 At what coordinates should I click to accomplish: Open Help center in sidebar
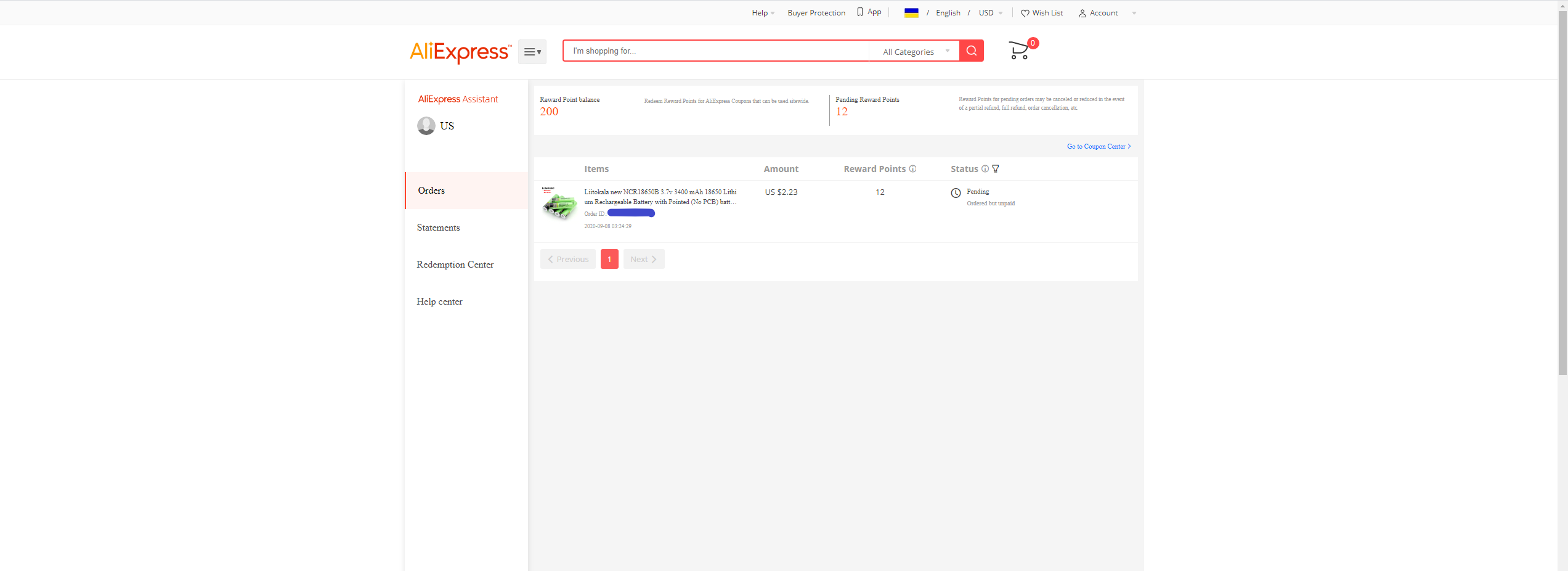[x=439, y=302]
